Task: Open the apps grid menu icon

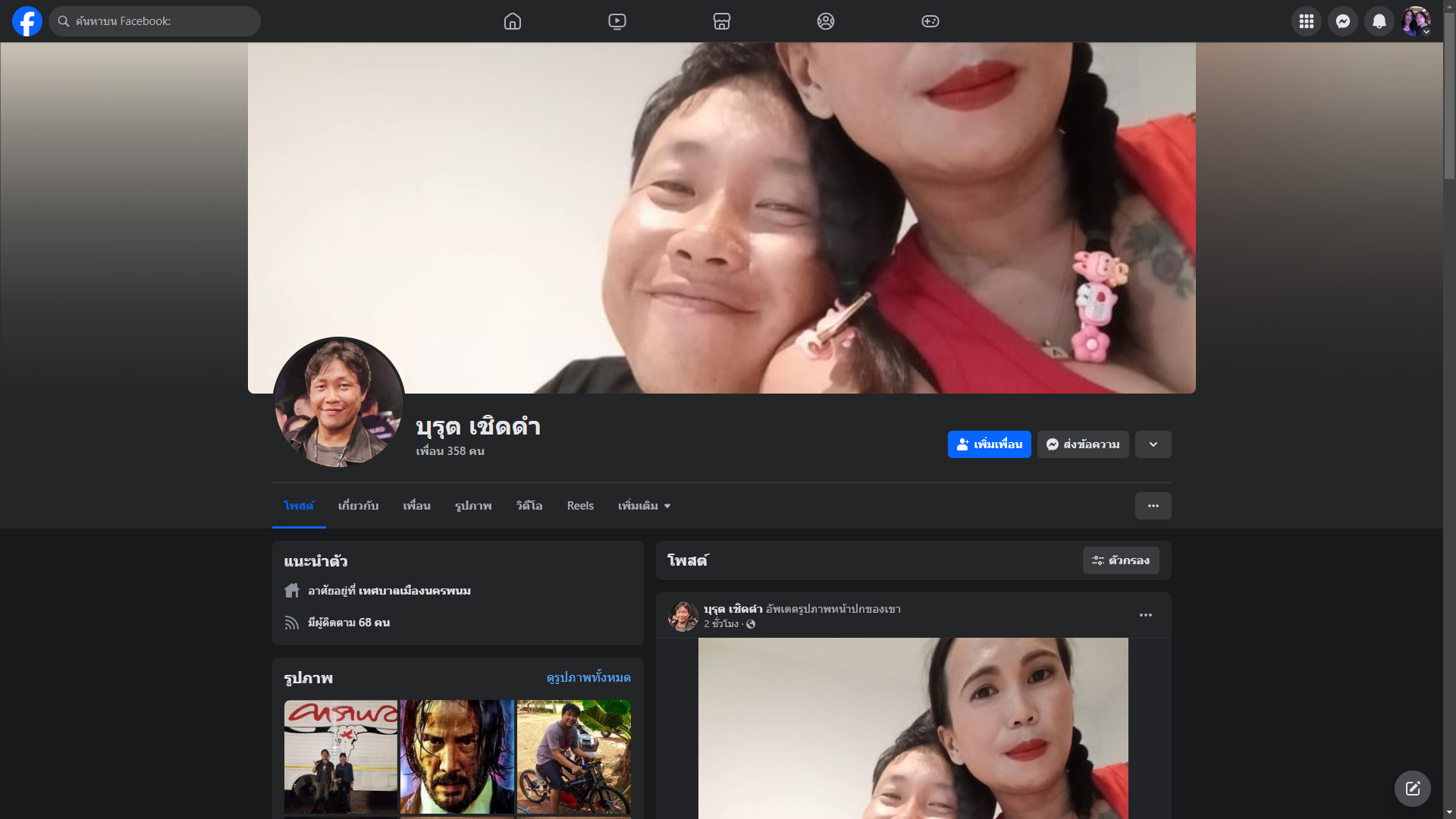Action: 1307,21
